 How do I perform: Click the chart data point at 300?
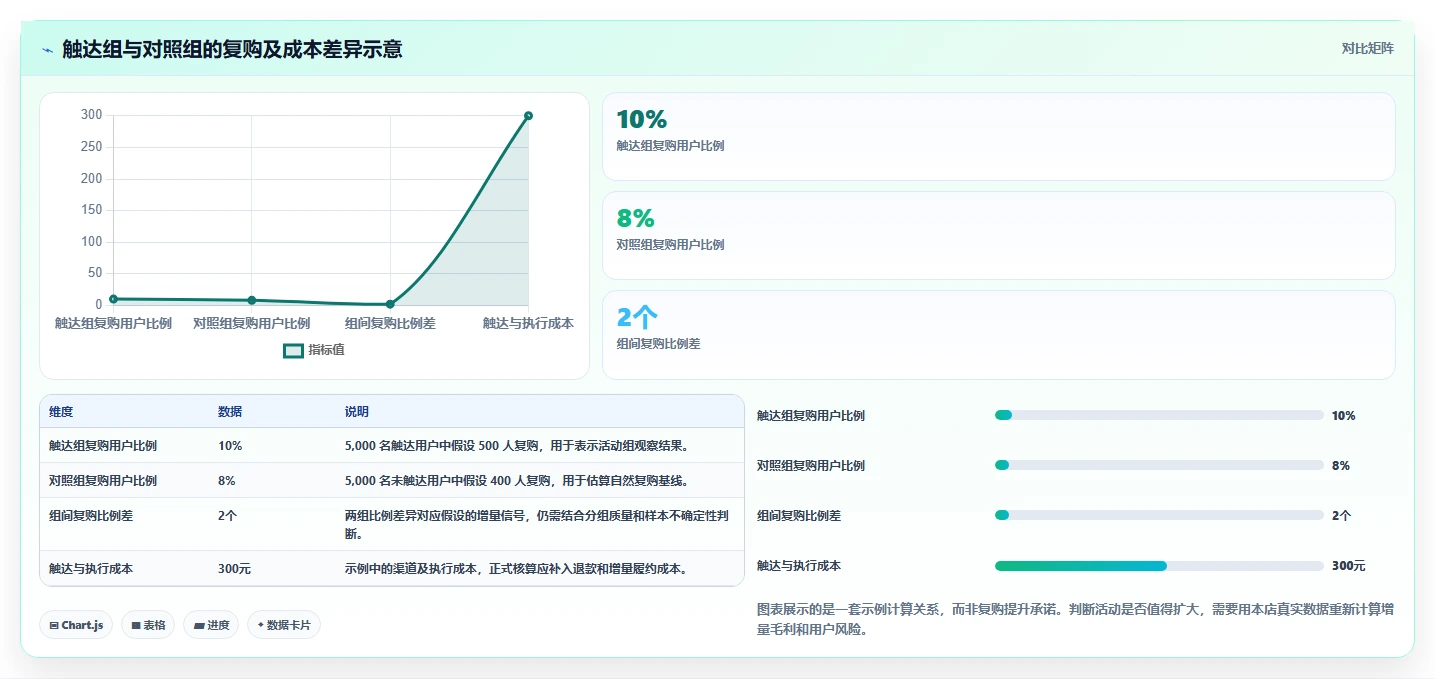pyautogui.click(x=528, y=116)
